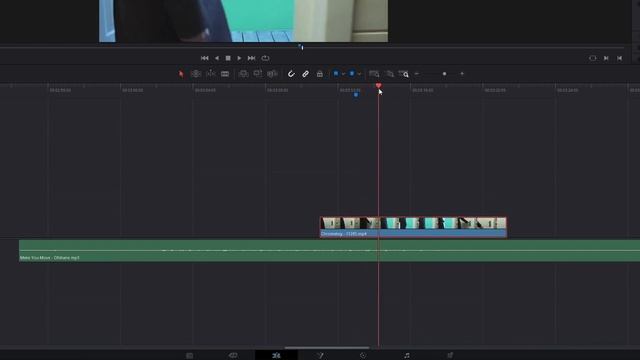Select the Custom Zoom magnifier icon
The height and width of the screenshot is (360, 640).
click(x=404, y=74)
